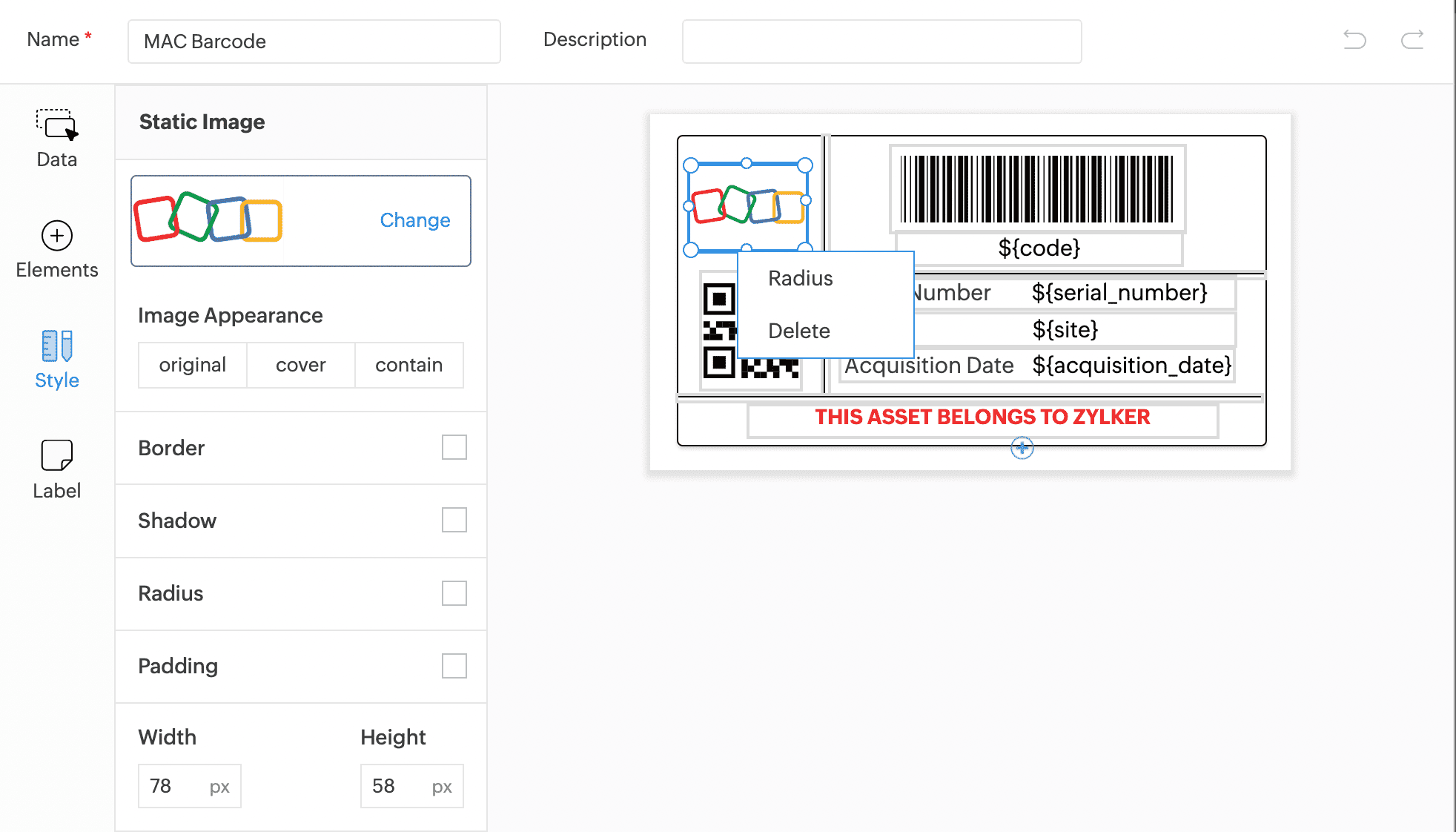
Task: Enable the Border checkbox
Action: (454, 447)
